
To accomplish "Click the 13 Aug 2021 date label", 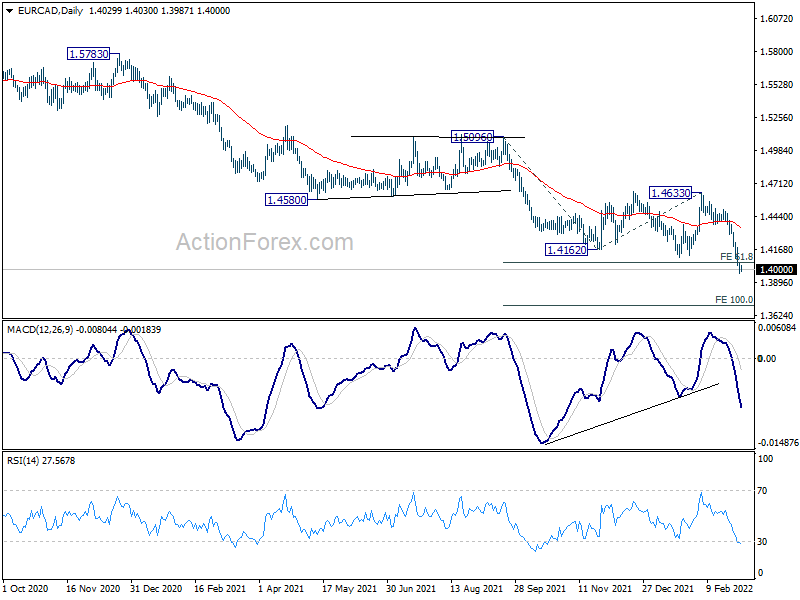I will coord(477,588).
